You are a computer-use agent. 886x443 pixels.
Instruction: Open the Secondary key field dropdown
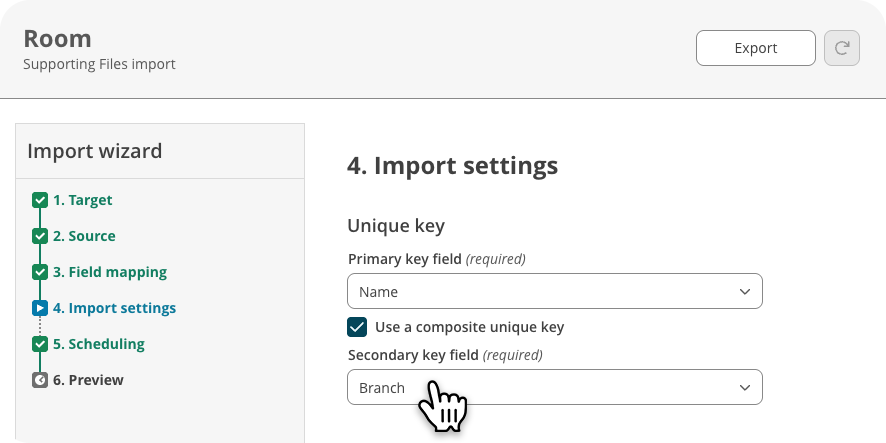pyautogui.click(x=555, y=388)
